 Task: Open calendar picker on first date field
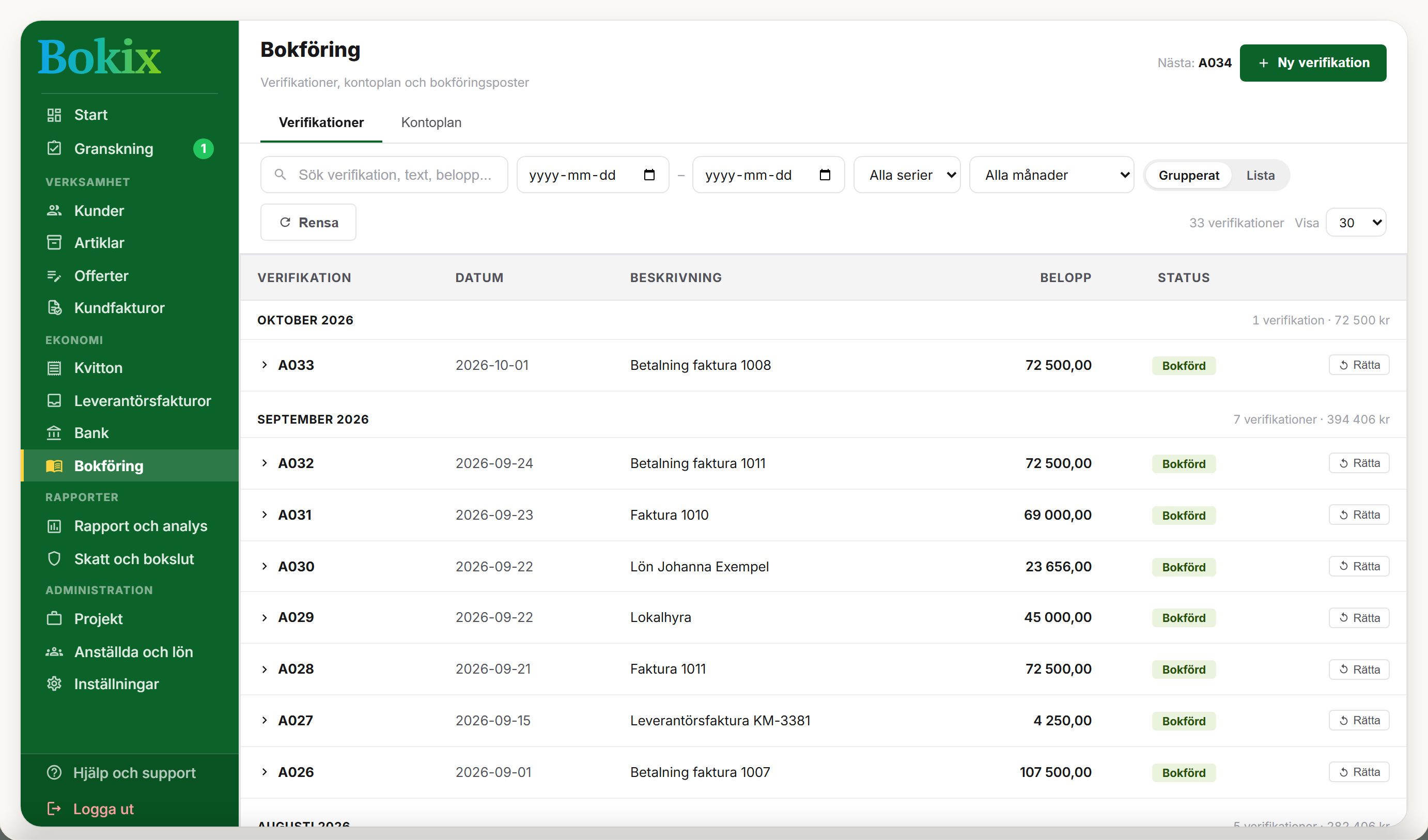click(649, 175)
